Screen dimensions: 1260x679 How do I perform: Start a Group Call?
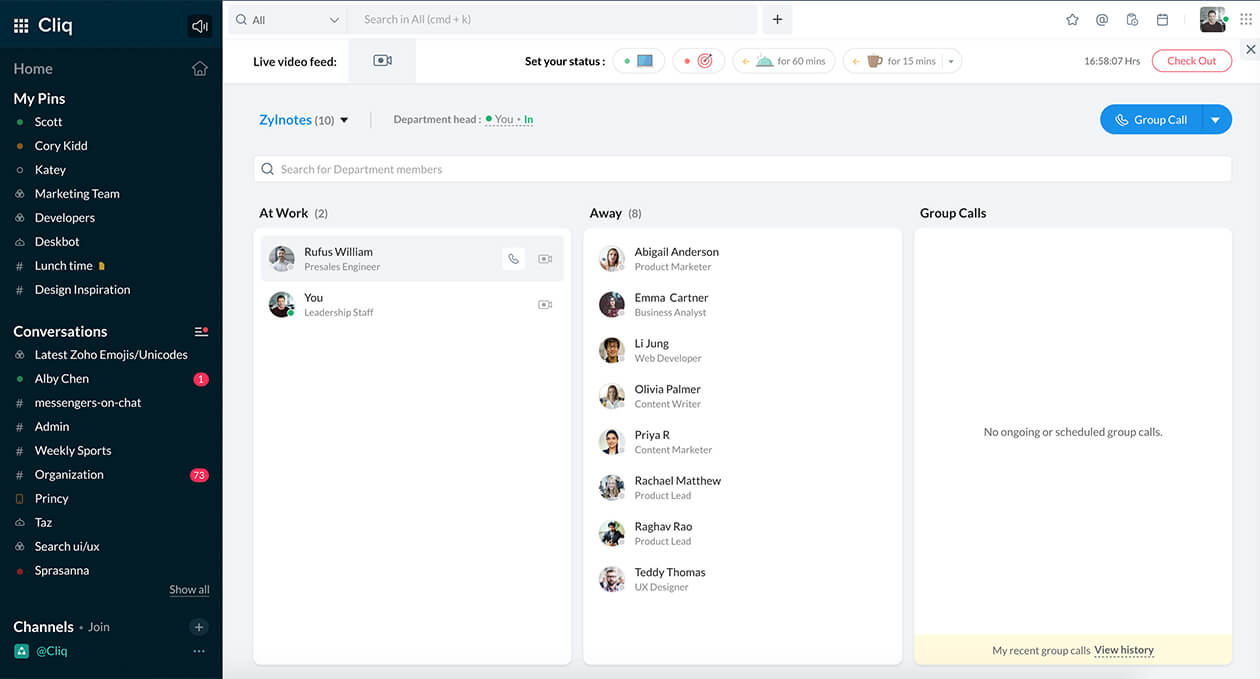[x=1151, y=120]
